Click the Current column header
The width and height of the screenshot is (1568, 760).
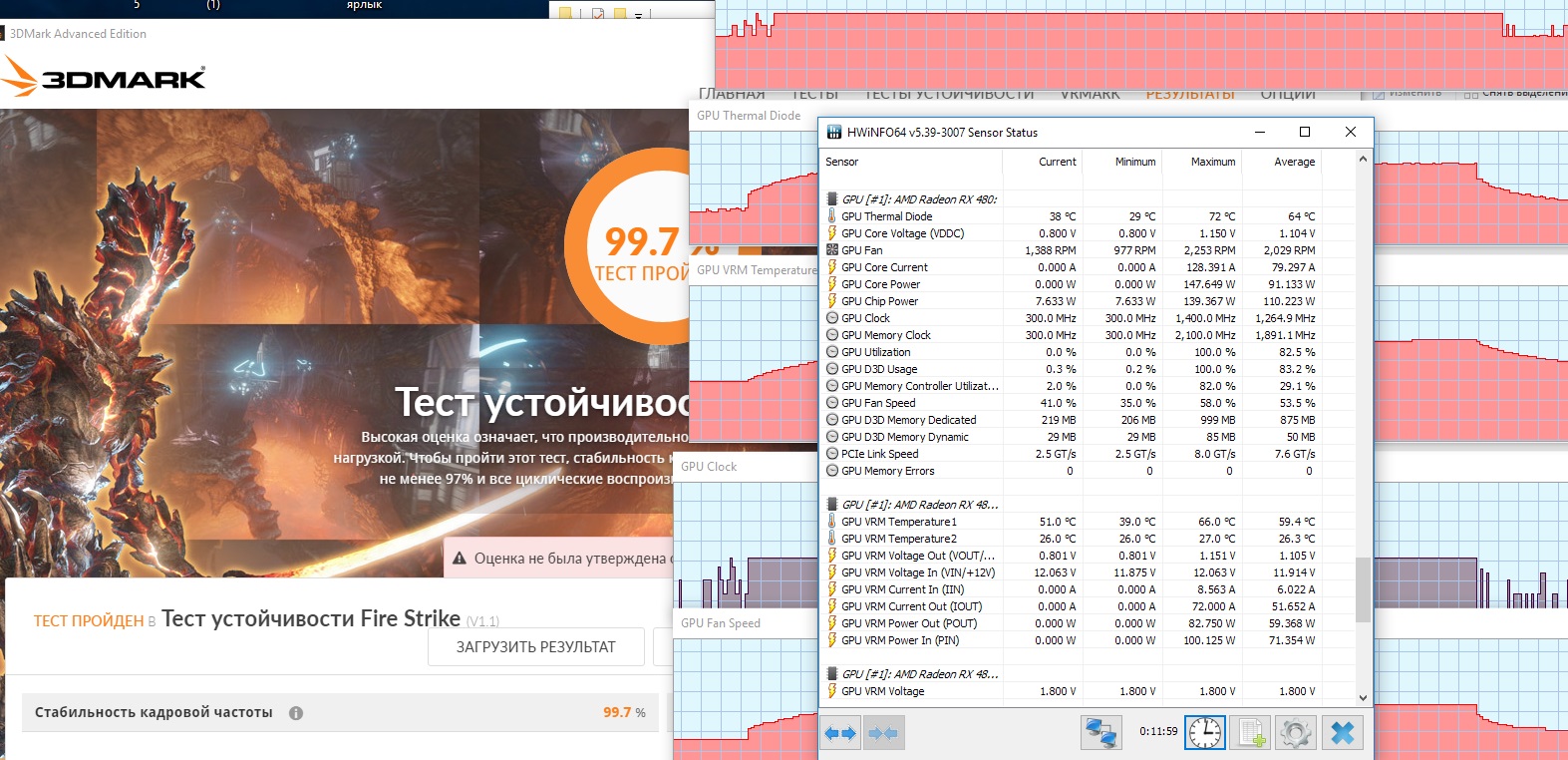(1058, 162)
